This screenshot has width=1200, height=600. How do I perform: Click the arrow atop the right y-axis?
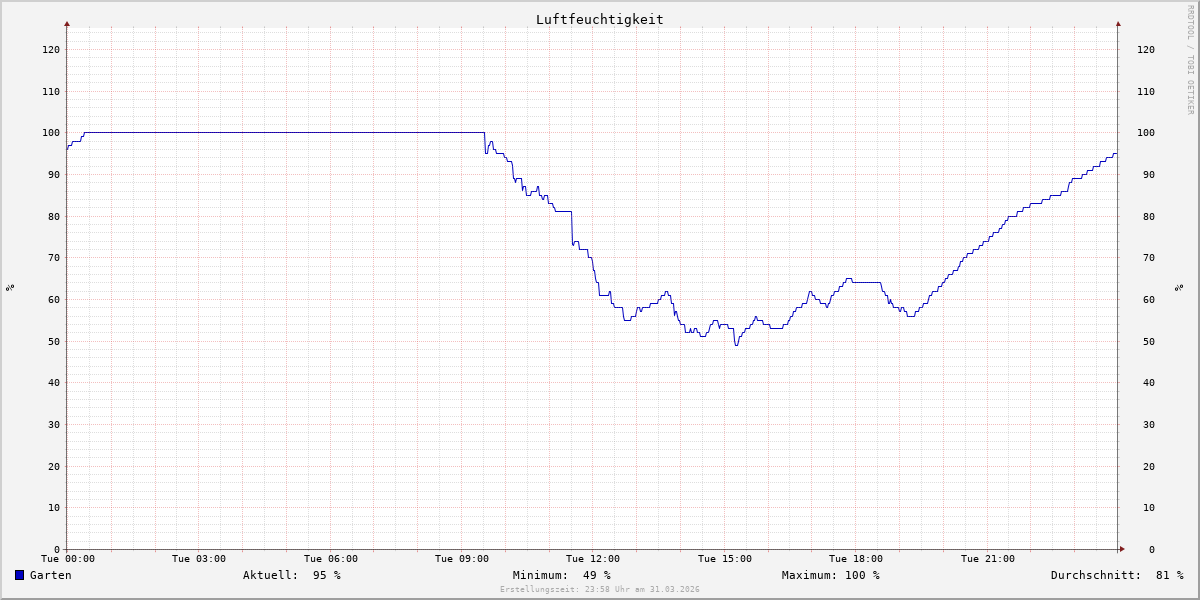tap(1118, 23)
